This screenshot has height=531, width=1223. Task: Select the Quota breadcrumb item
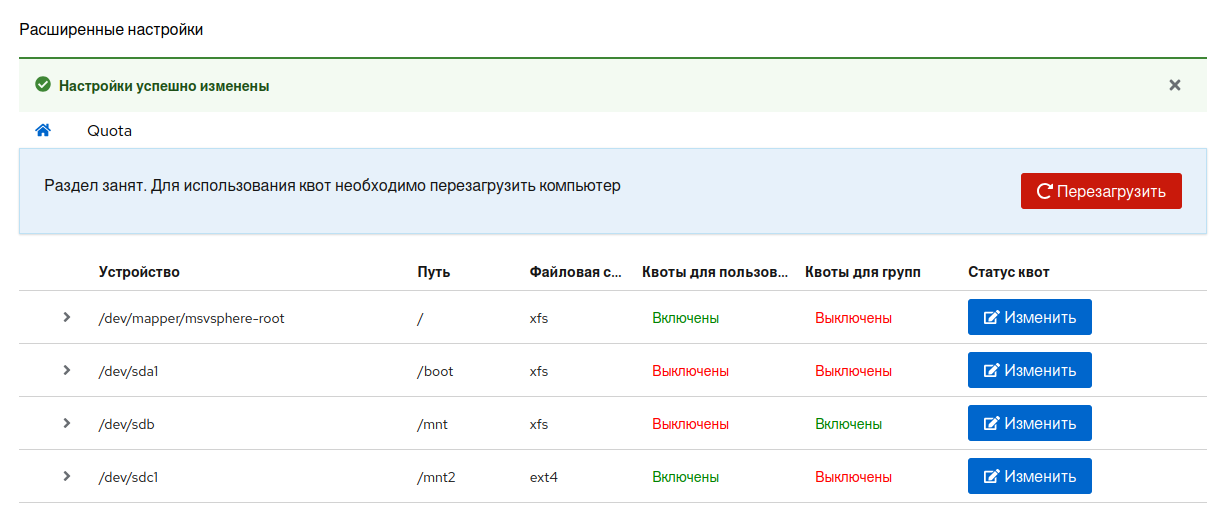[109, 131]
